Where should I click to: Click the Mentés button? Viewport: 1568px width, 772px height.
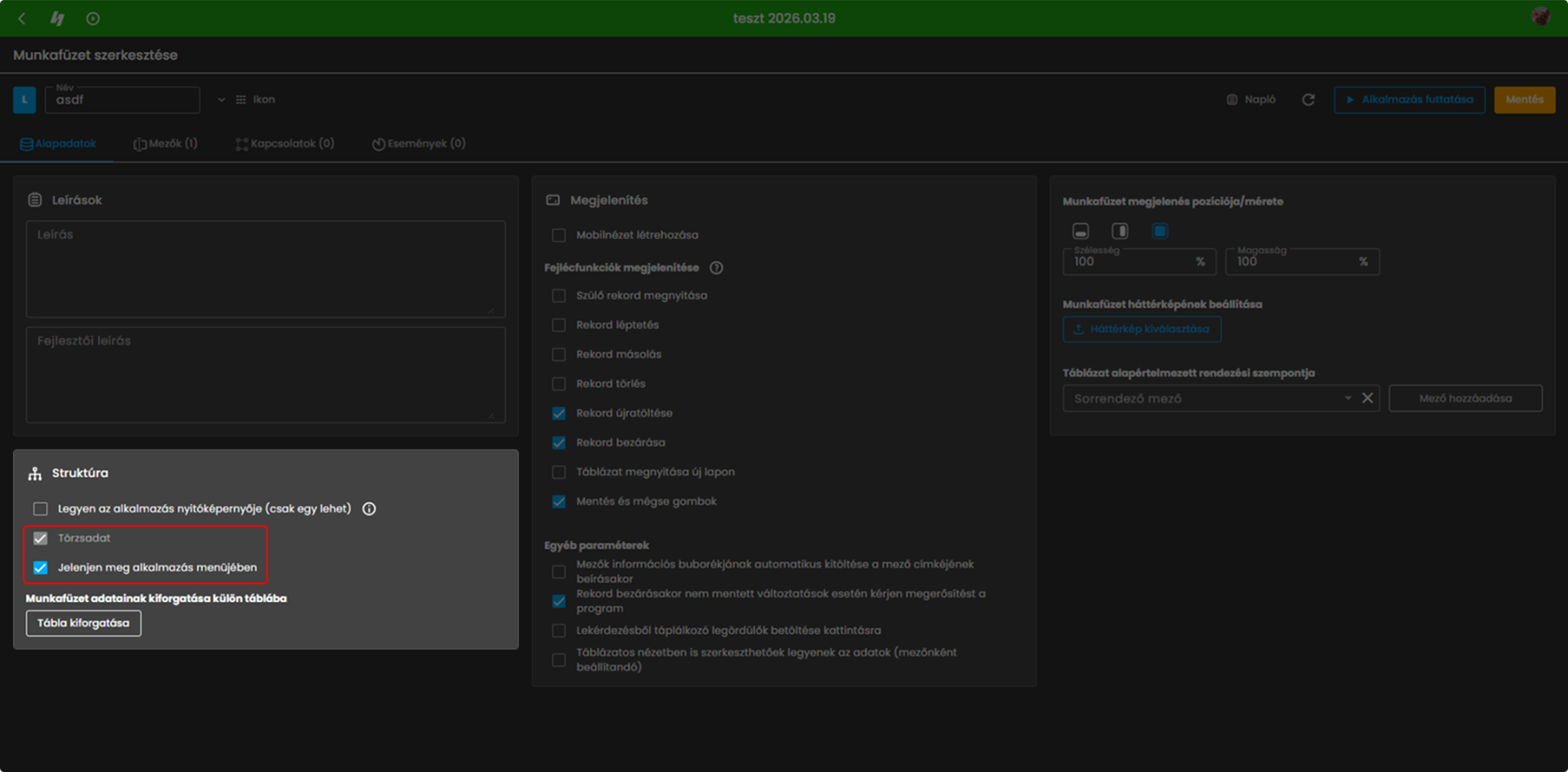[1524, 100]
